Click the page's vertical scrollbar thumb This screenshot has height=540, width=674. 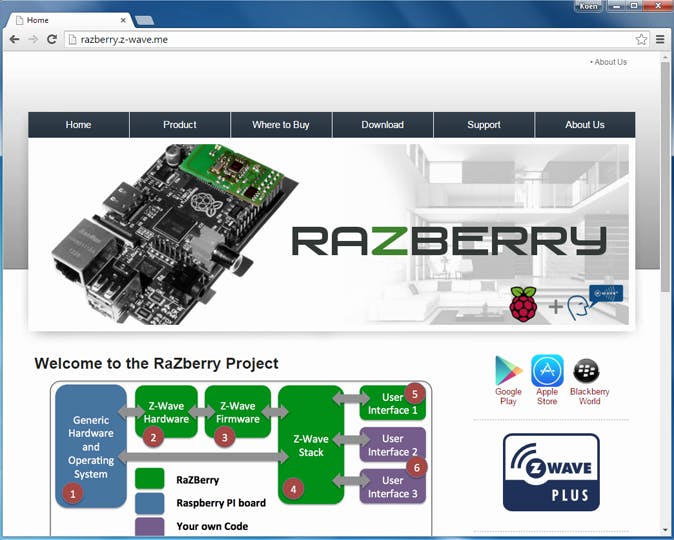click(x=665, y=177)
